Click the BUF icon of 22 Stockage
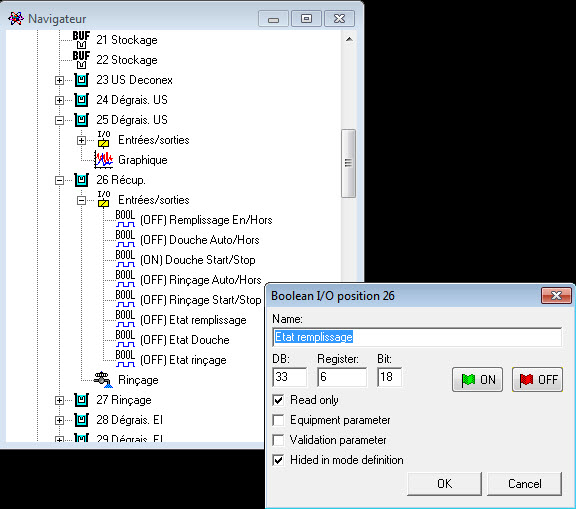 point(81,59)
